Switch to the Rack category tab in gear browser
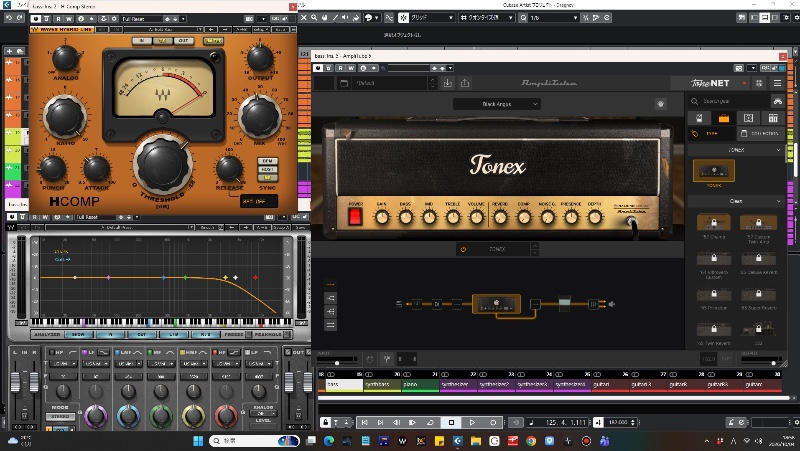 (772, 118)
